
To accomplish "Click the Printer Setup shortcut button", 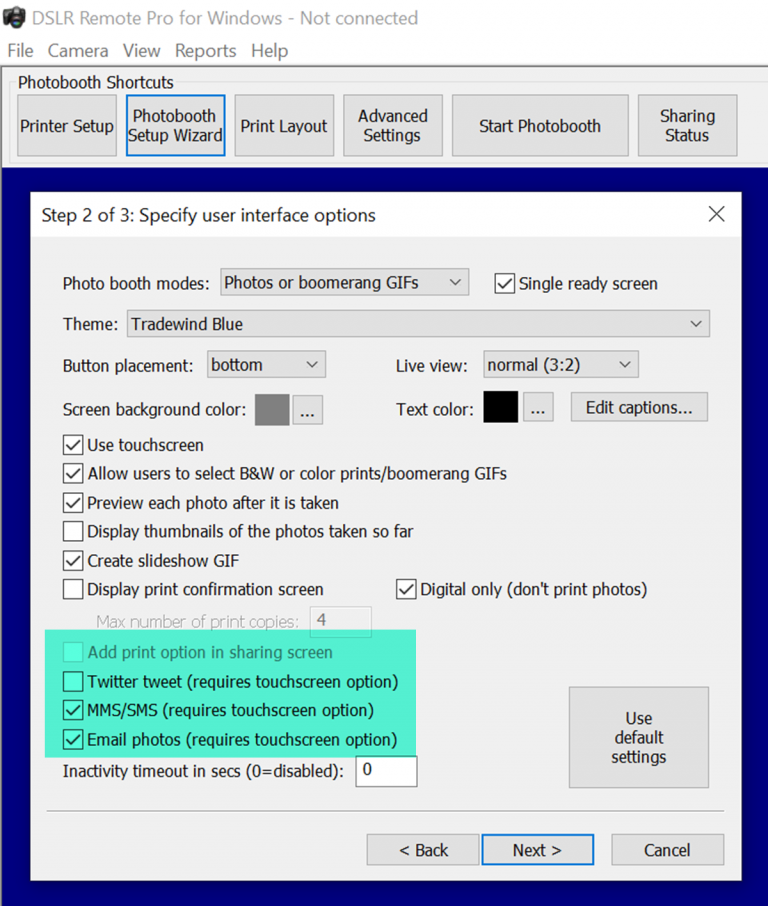I will (67, 126).
